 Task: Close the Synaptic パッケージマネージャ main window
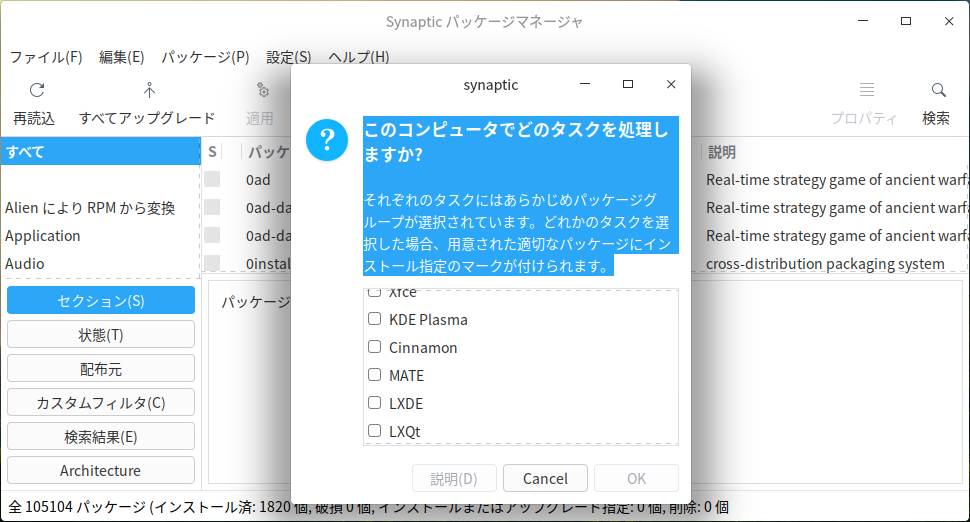click(949, 21)
